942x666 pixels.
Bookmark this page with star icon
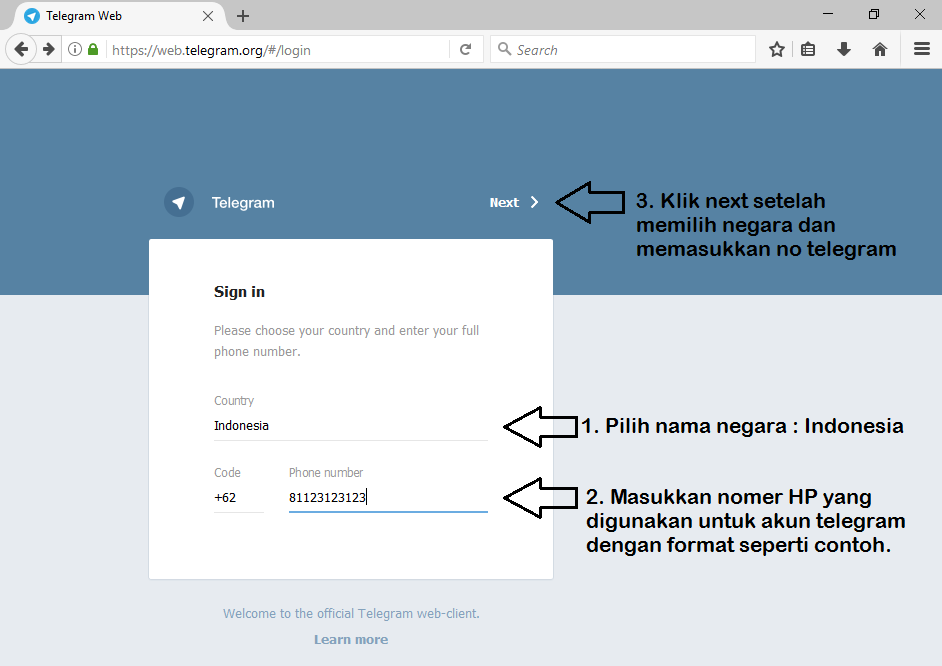tap(777, 49)
